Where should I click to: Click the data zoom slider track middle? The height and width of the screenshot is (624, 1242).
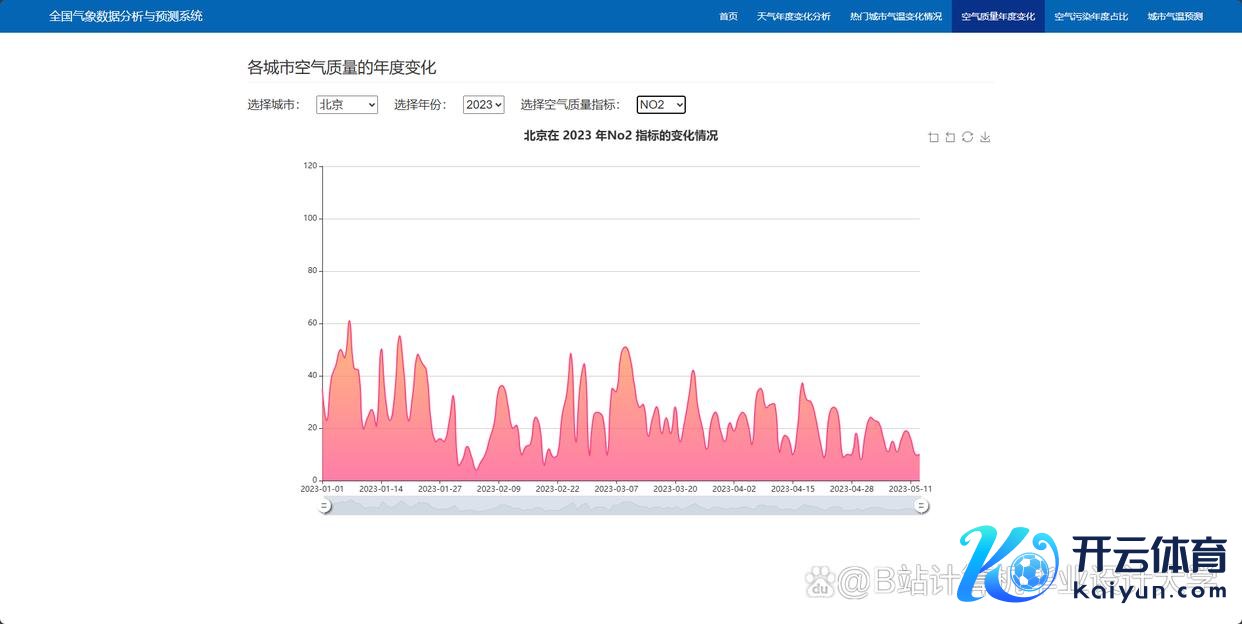pos(622,506)
